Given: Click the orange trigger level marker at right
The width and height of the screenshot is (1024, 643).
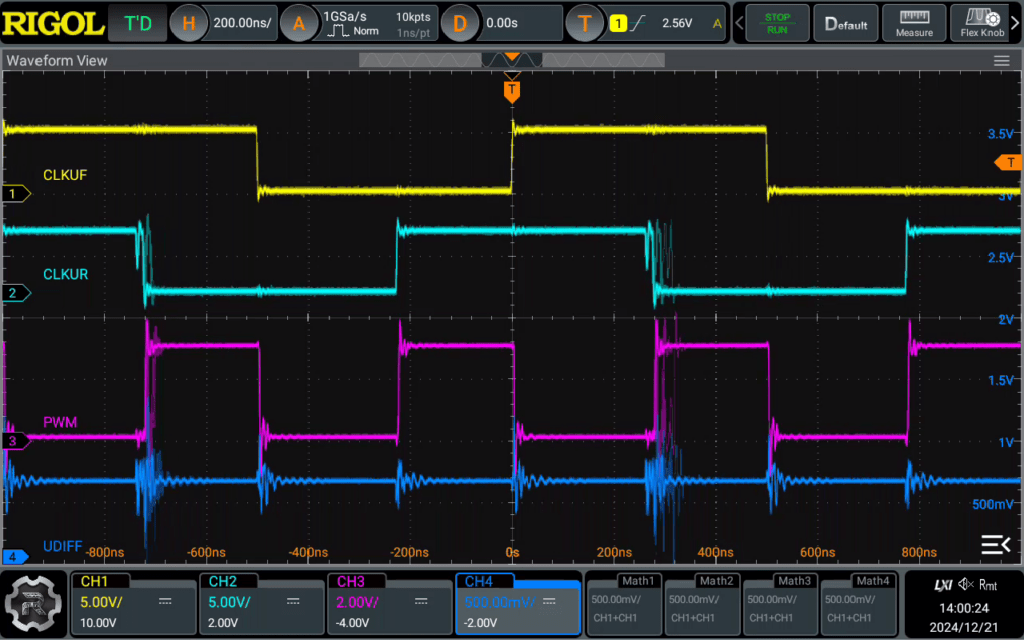Looking at the screenshot, I should pyautogui.click(x=1008, y=162).
